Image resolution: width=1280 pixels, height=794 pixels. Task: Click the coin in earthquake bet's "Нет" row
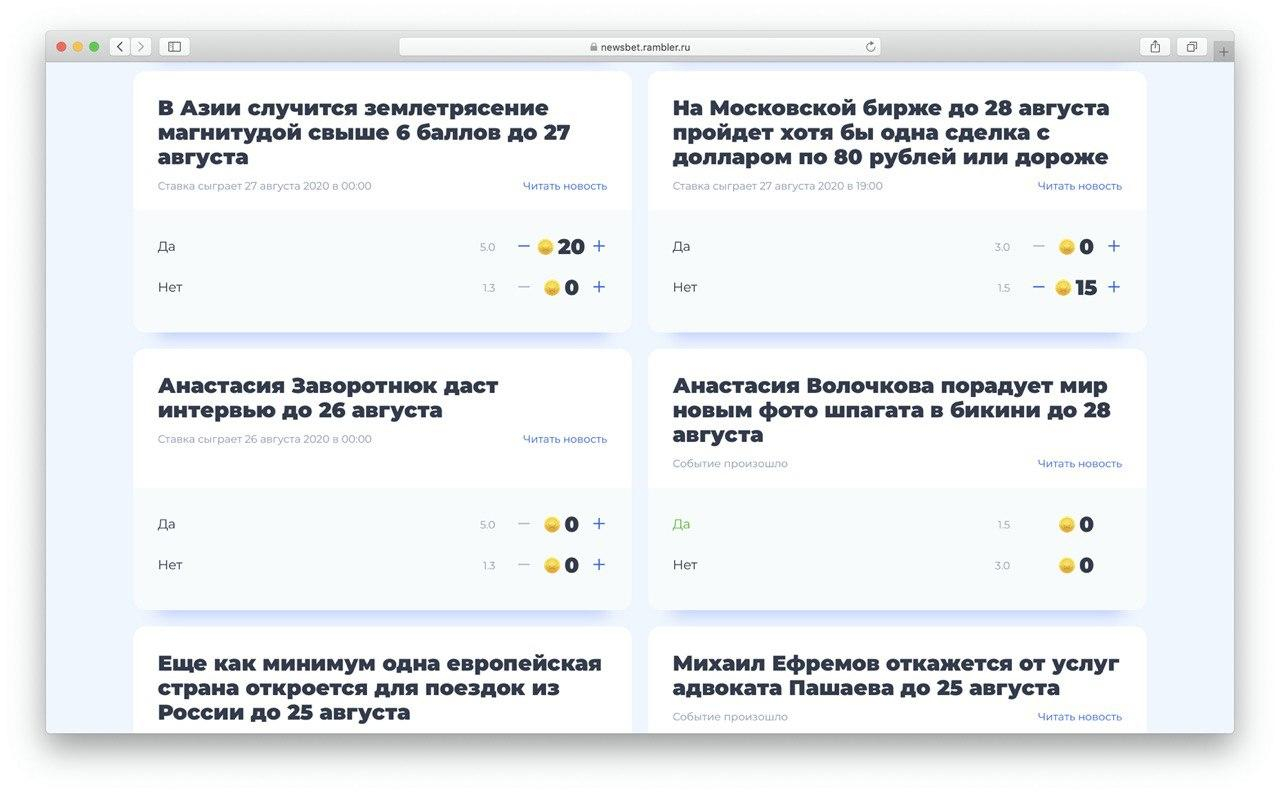[552, 288]
